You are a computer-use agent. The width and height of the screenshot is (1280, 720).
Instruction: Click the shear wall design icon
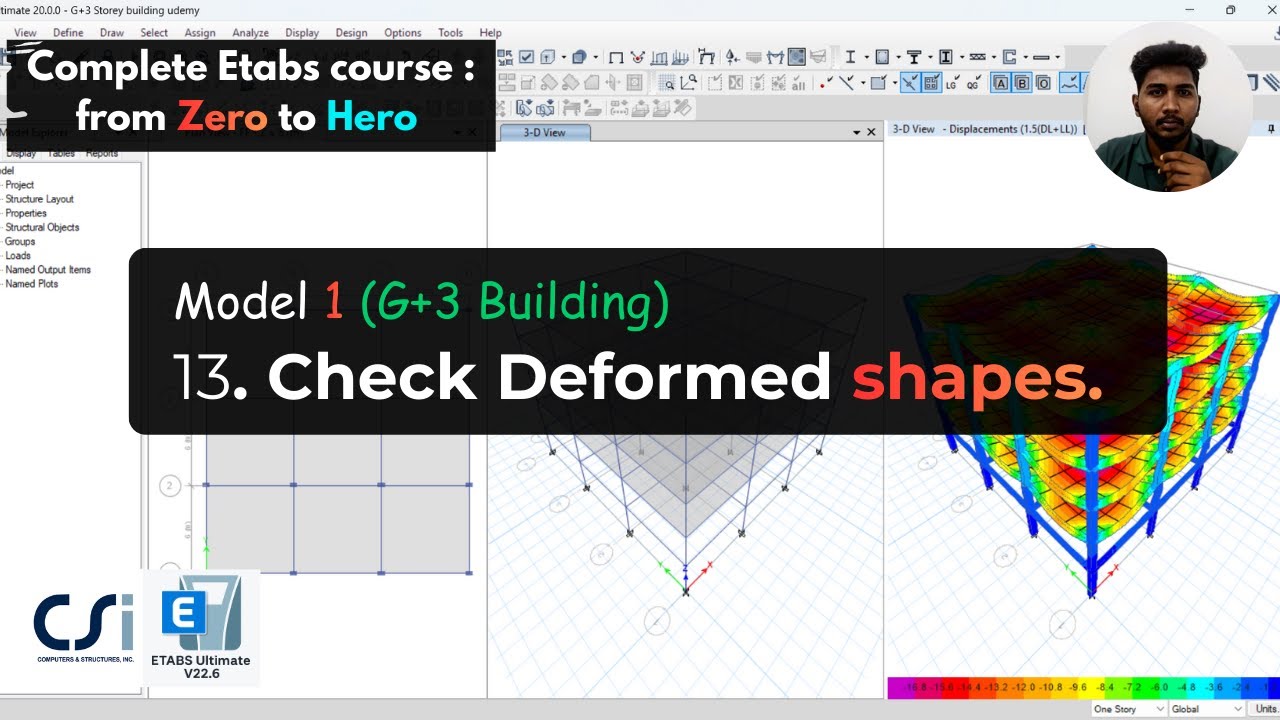[x=1010, y=57]
